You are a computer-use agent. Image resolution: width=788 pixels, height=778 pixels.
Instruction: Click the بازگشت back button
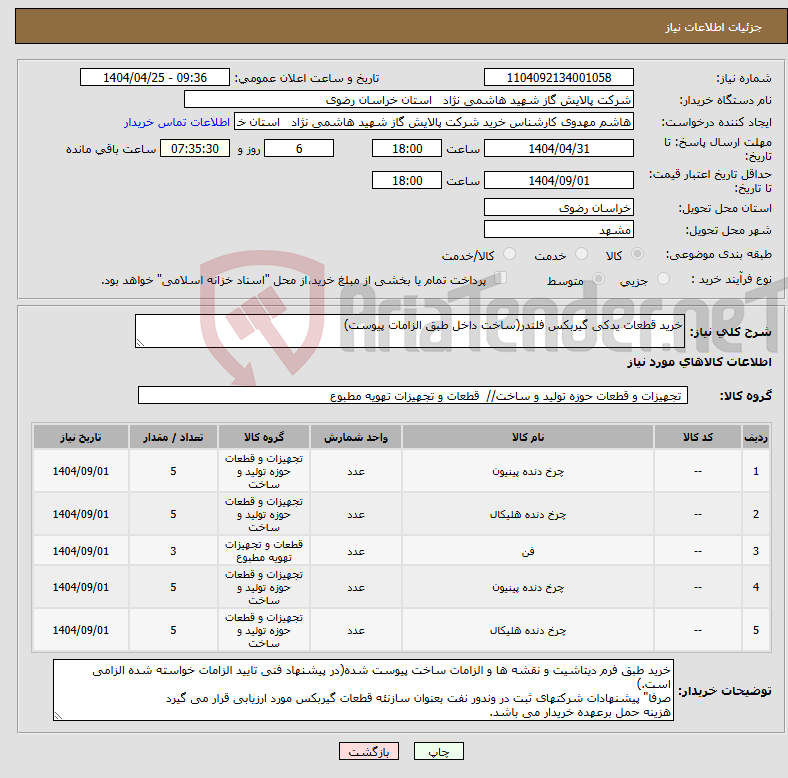pyautogui.click(x=369, y=751)
